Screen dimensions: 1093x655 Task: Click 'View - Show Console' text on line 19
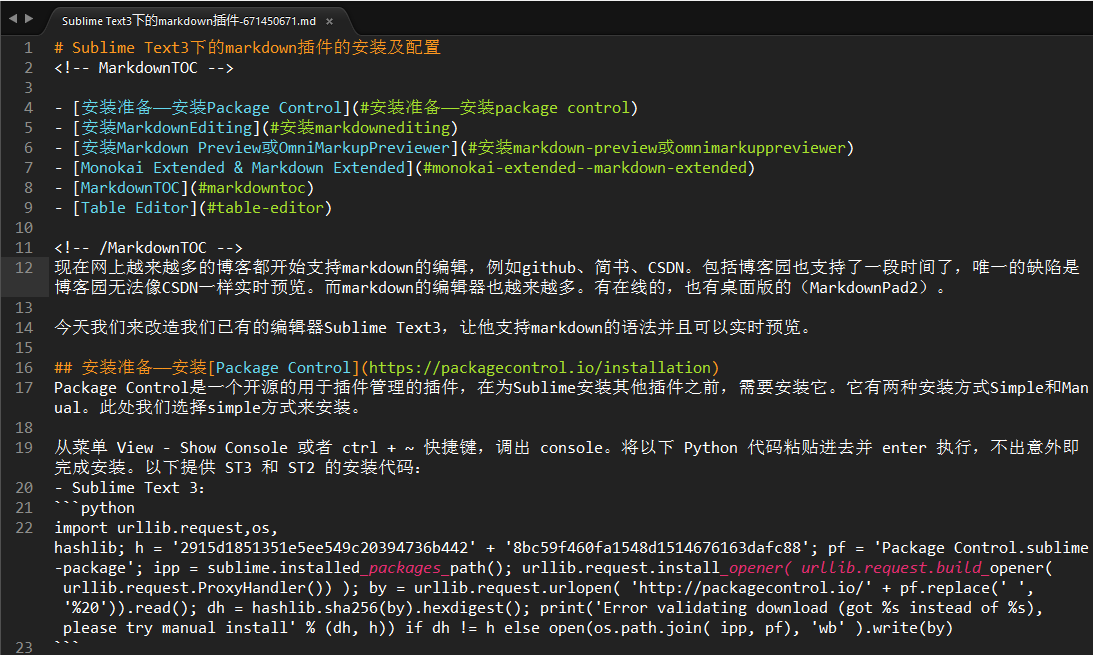click(x=202, y=447)
